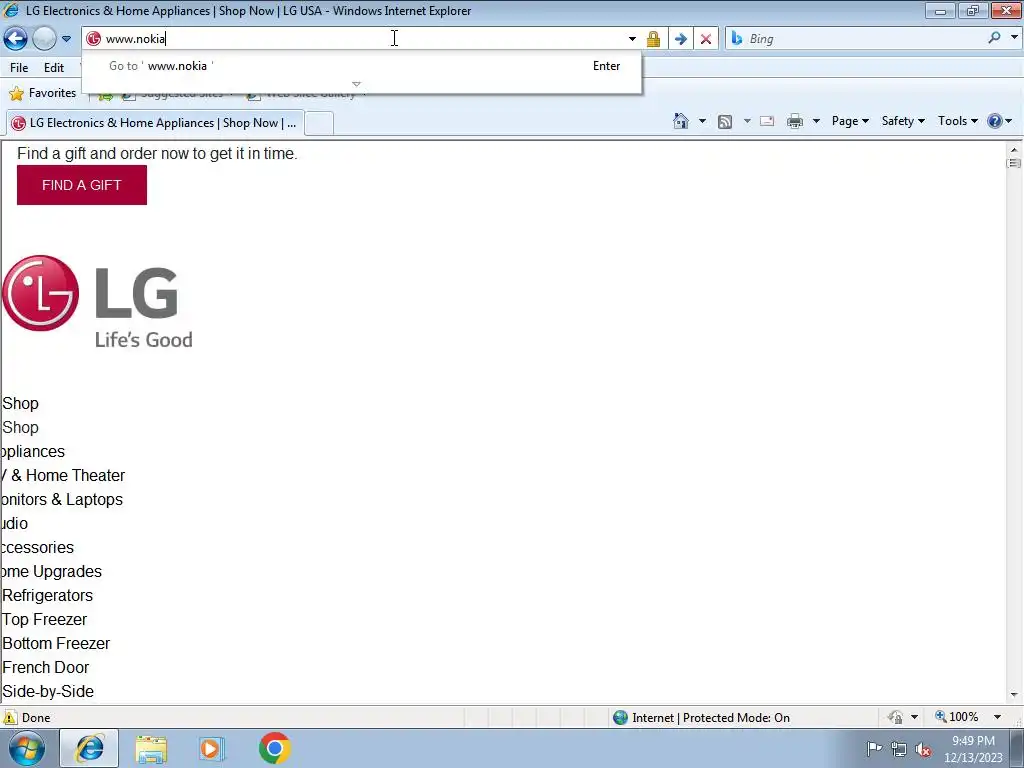Viewport: 1024px width, 768px height.
Task: Expand the autocomplete list chevron
Action: [356, 84]
